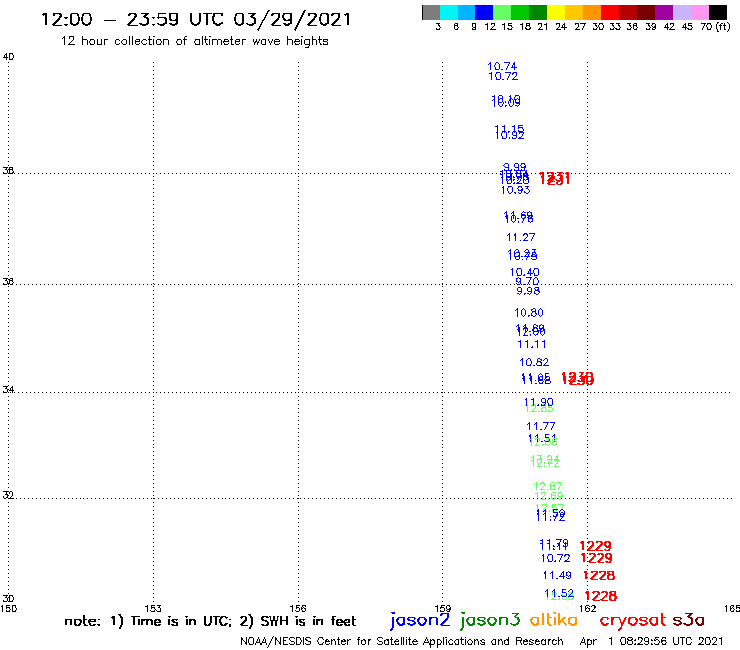Image resolution: width=740 pixels, height=650 pixels.
Task: Click the 'jason3' satellite legend label
Action: pyautogui.click(x=490, y=620)
